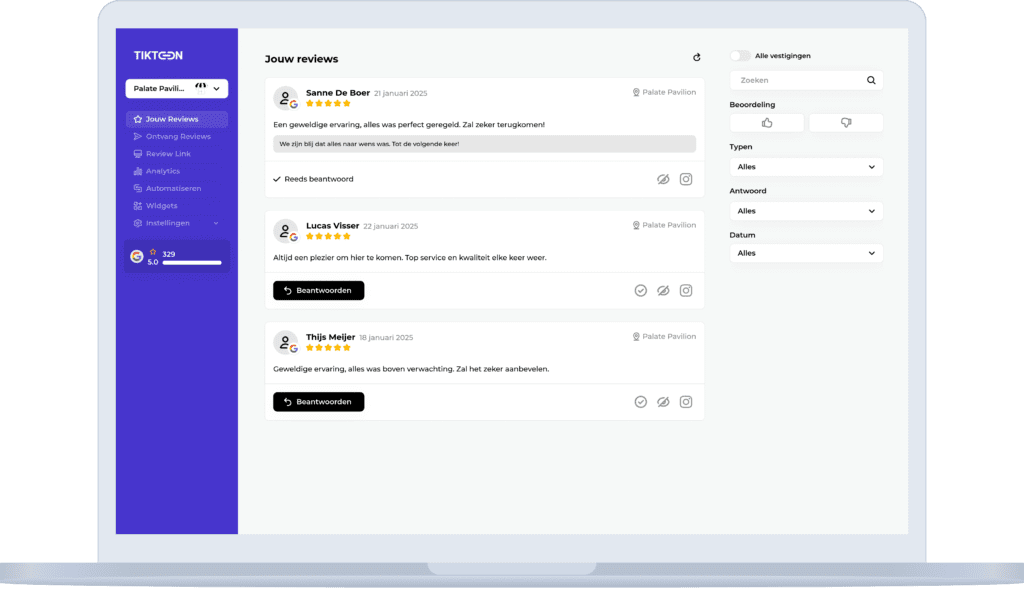This screenshot has height=593, width=1024.
Task: Hide Lucas Visser's review with eye icon
Action: coord(662,290)
